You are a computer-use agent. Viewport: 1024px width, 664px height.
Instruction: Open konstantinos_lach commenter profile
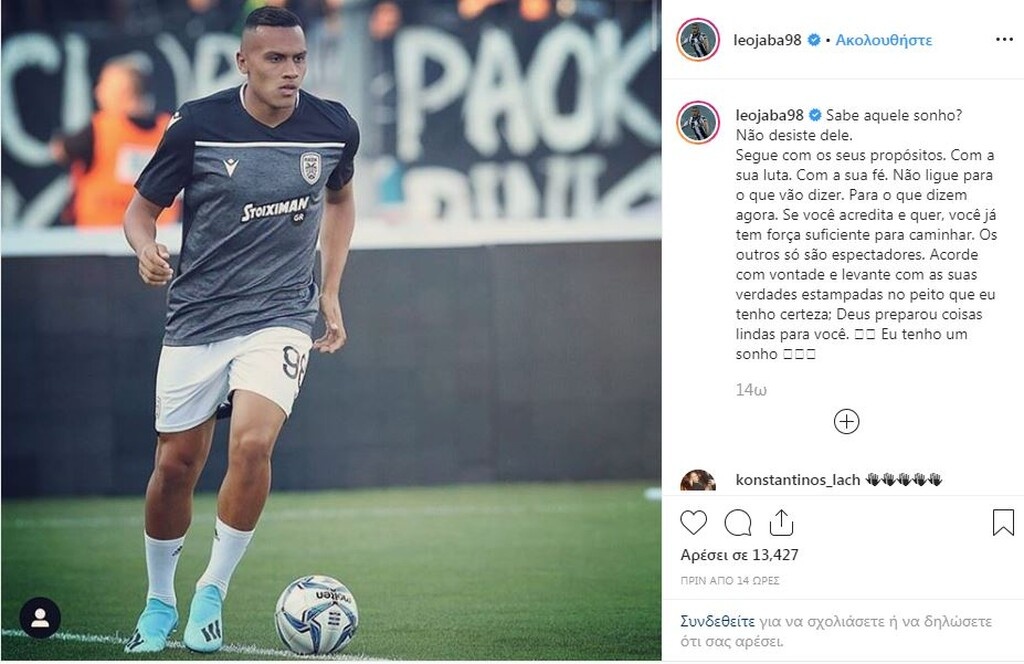(x=797, y=480)
